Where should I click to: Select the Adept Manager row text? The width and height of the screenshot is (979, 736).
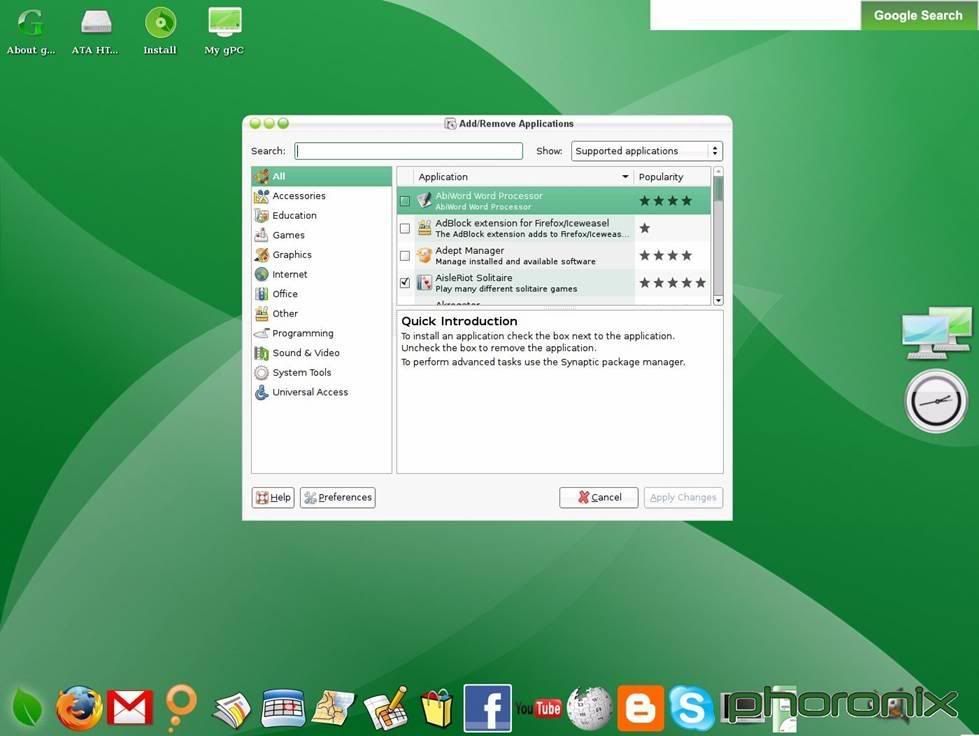click(x=515, y=255)
